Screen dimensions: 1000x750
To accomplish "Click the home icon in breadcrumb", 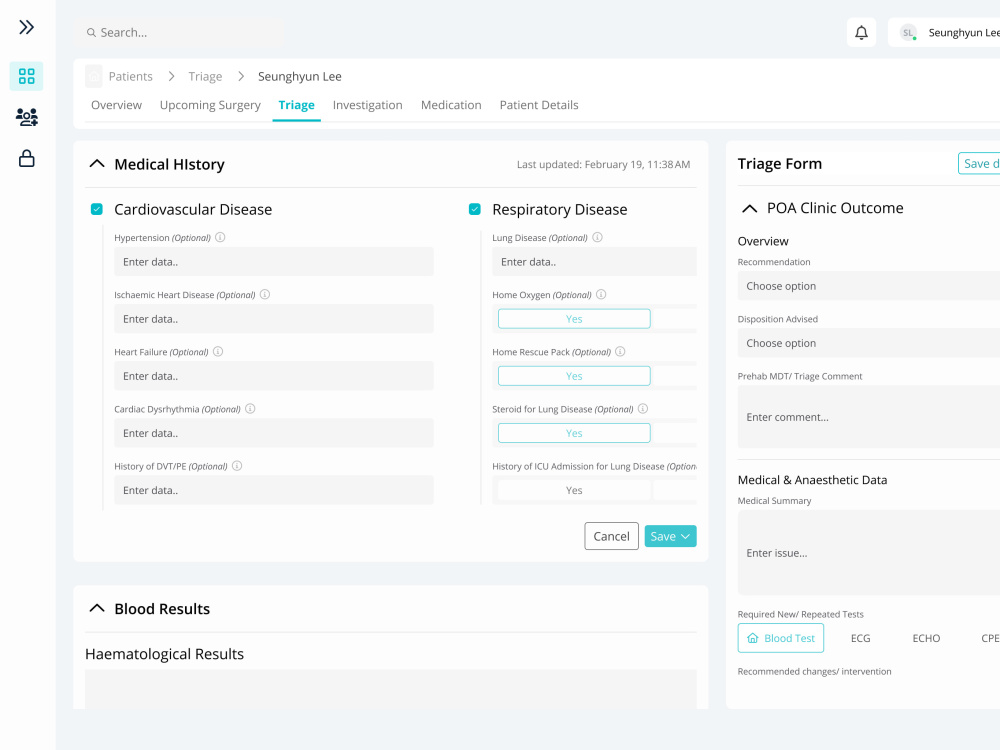I will pyautogui.click(x=94, y=77).
